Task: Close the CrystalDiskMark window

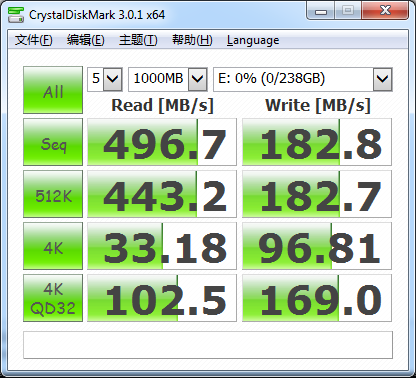Action: pyautogui.click(x=385, y=11)
